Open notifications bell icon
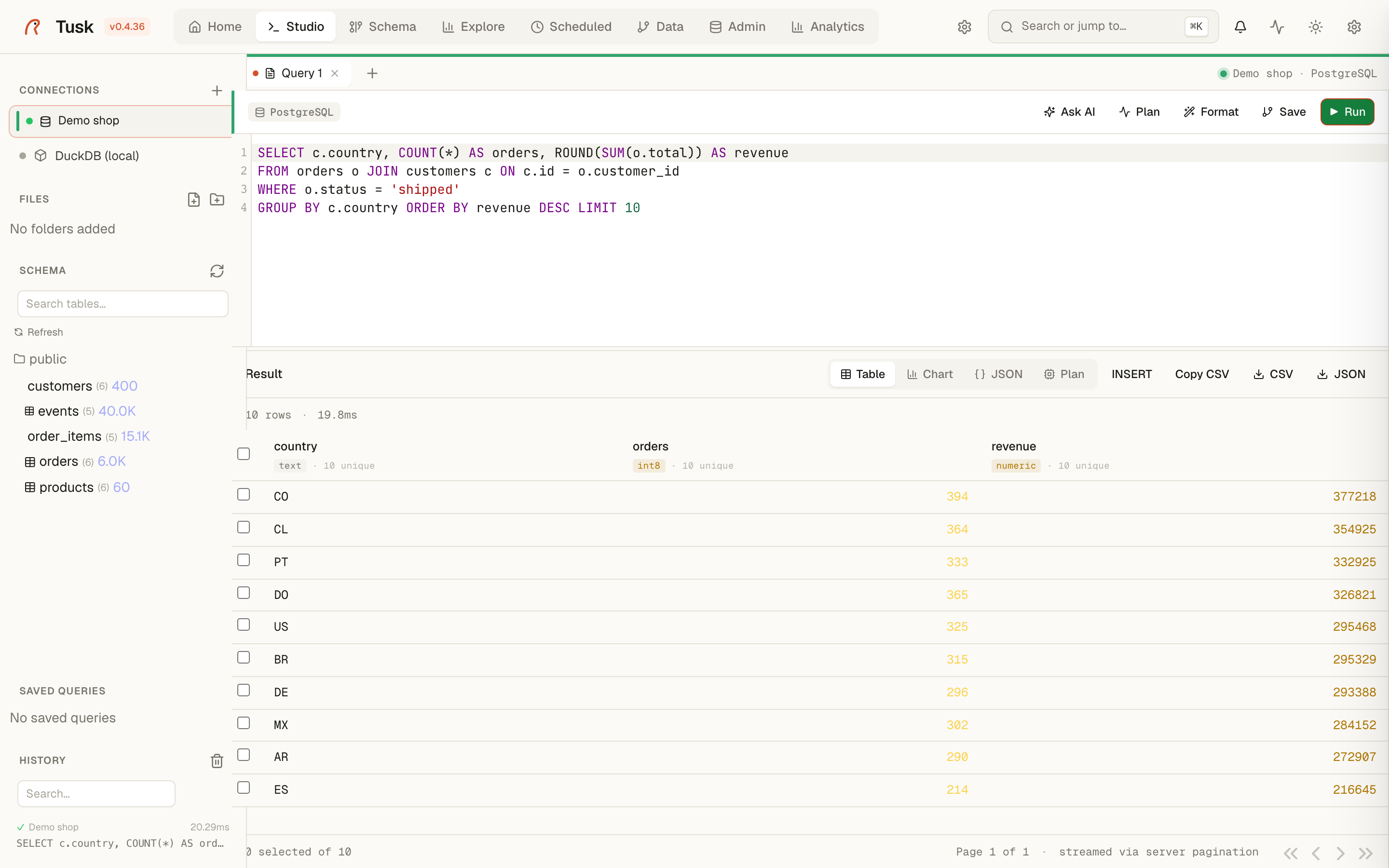The width and height of the screenshot is (1389, 868). (x=1240, y=27)
